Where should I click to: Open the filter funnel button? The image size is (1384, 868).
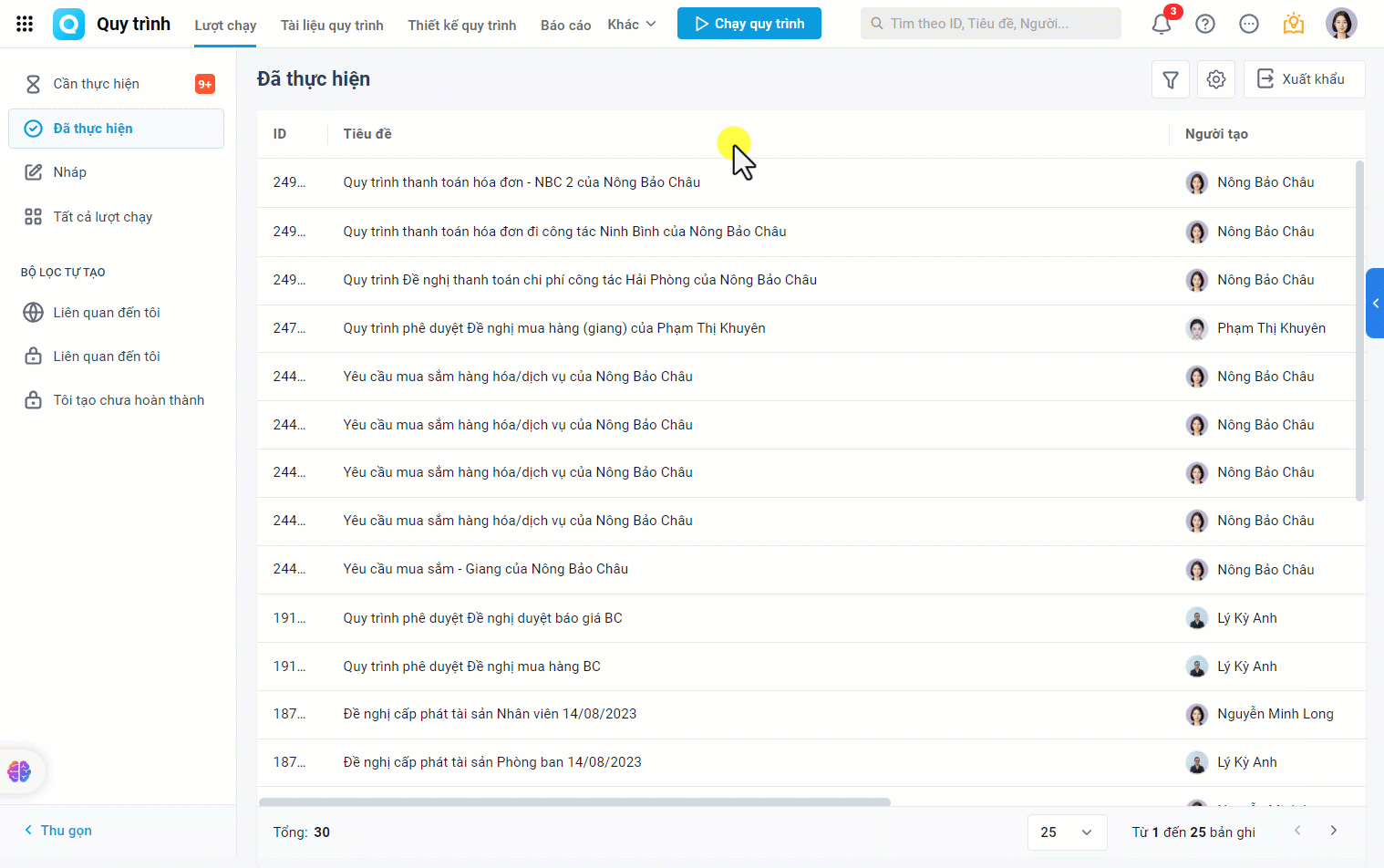1171,79
